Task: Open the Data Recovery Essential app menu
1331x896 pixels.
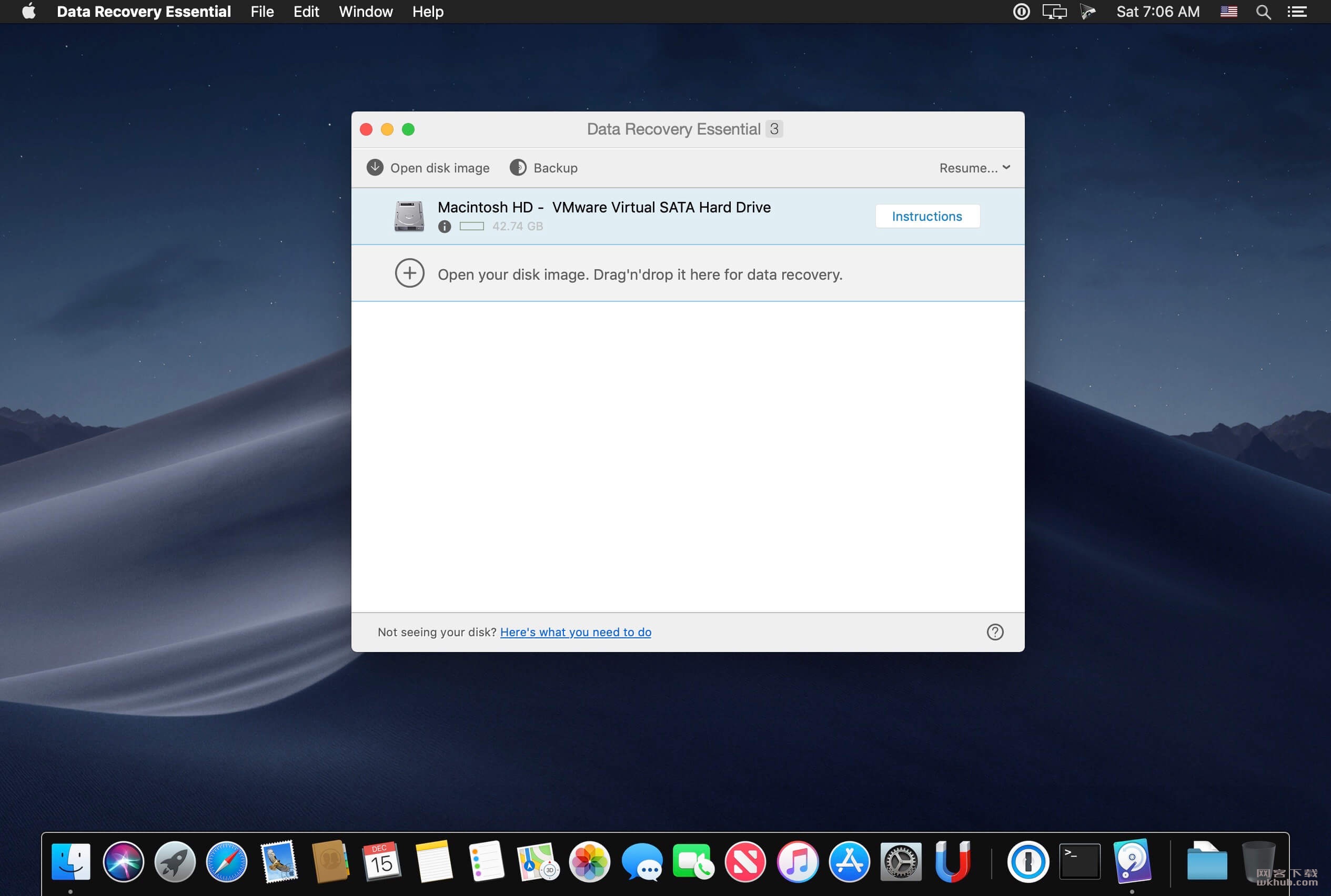Action: click(144, 12)
